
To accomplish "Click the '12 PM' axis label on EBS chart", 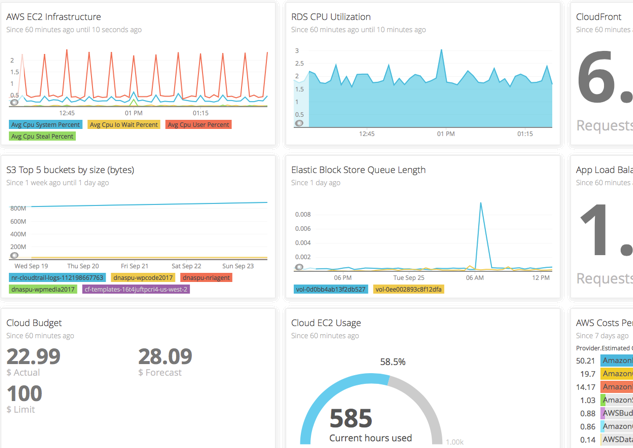I will click(x=541, y=278).
